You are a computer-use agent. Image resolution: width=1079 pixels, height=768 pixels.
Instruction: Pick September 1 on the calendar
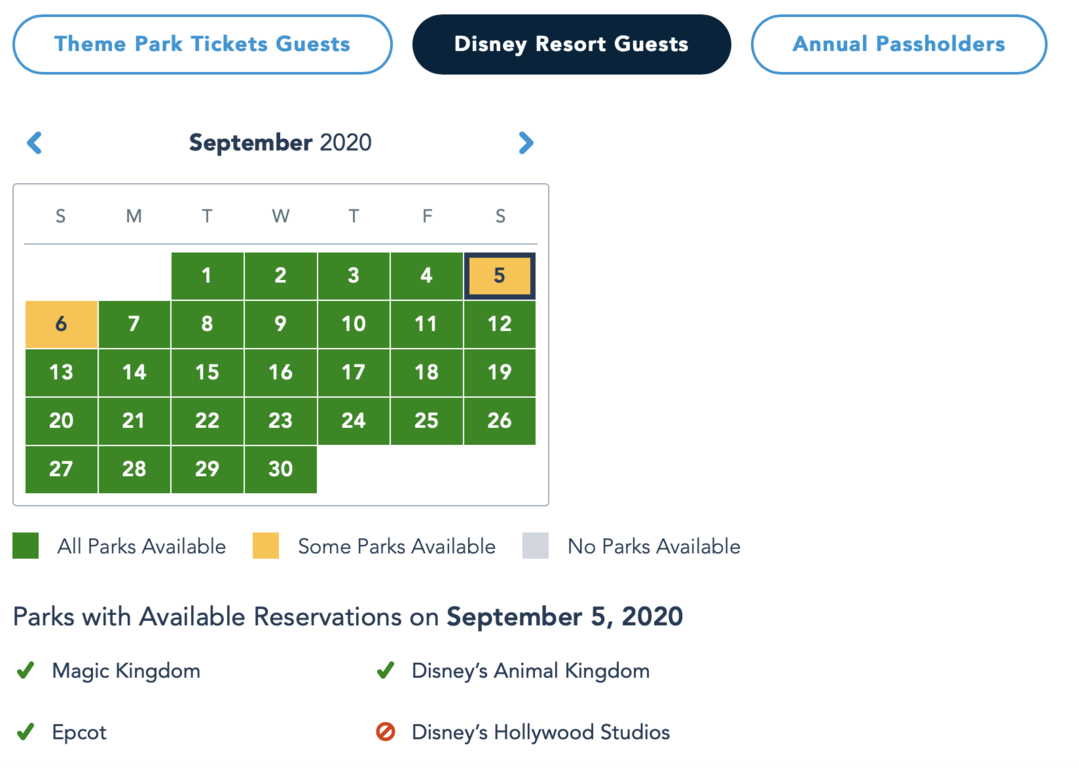tap(207, 276)
